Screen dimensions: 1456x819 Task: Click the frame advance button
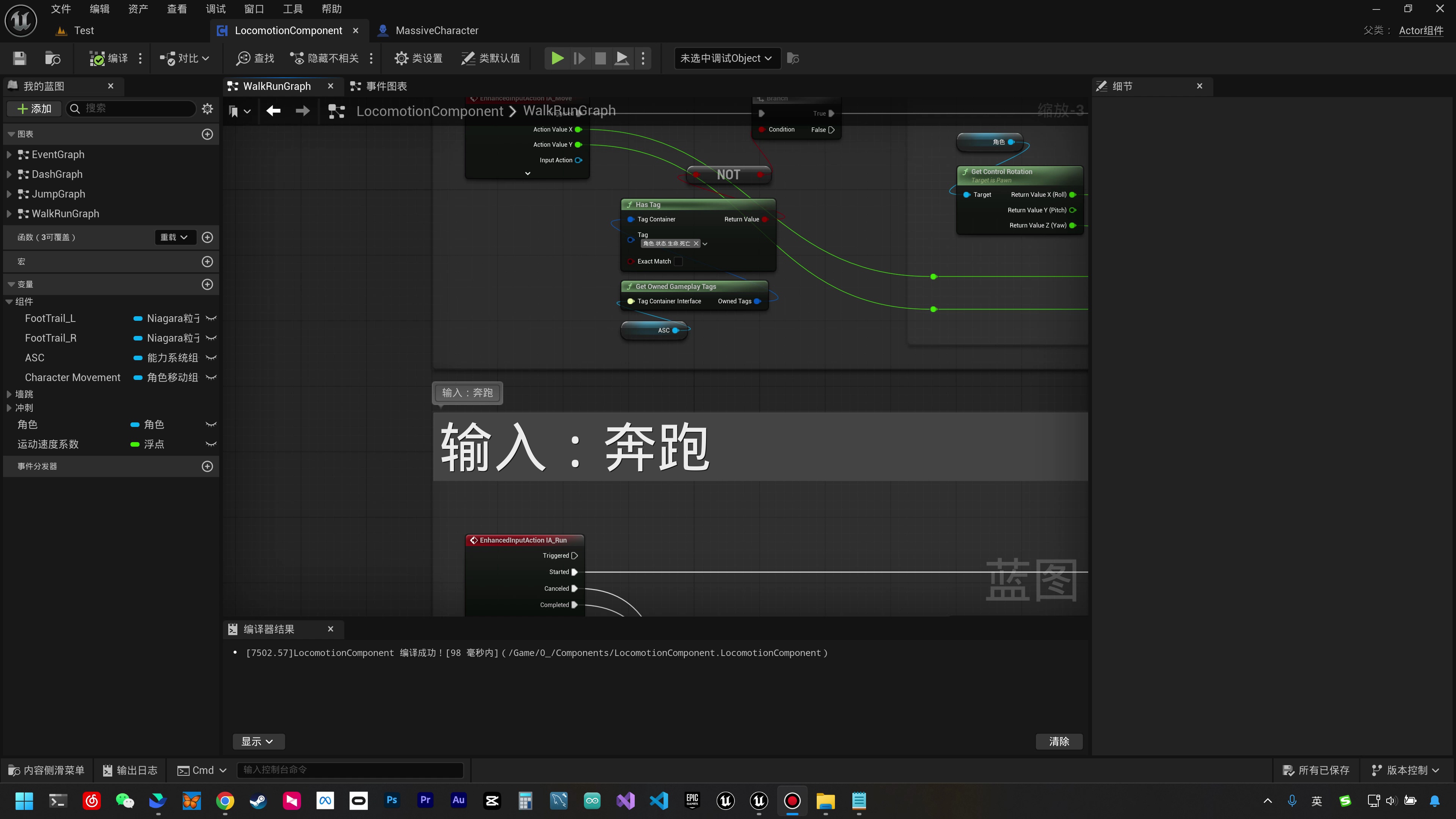pos(579,58)
